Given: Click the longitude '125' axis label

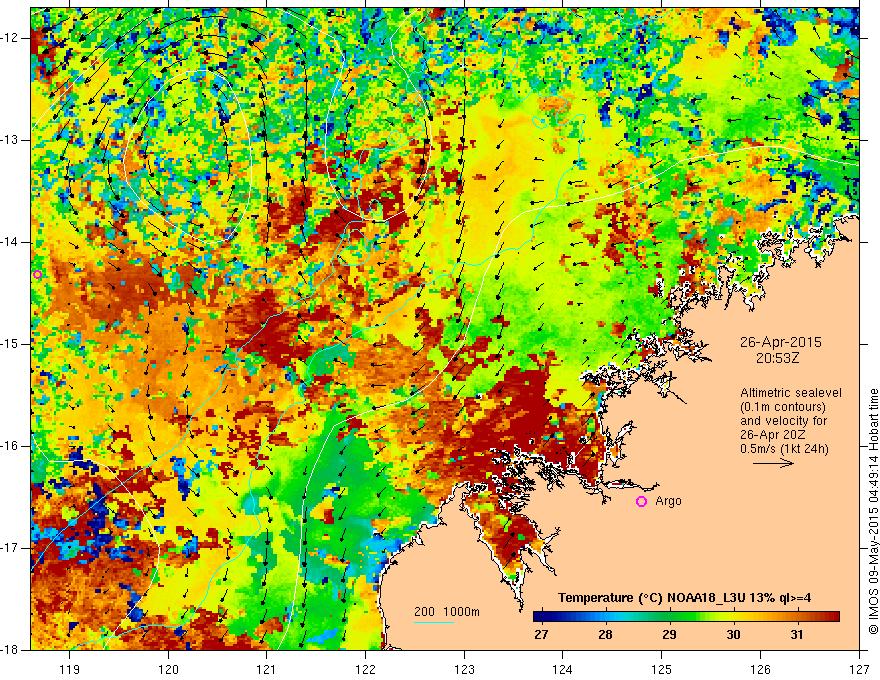Looking at the screenshot, I should (662, 669).
